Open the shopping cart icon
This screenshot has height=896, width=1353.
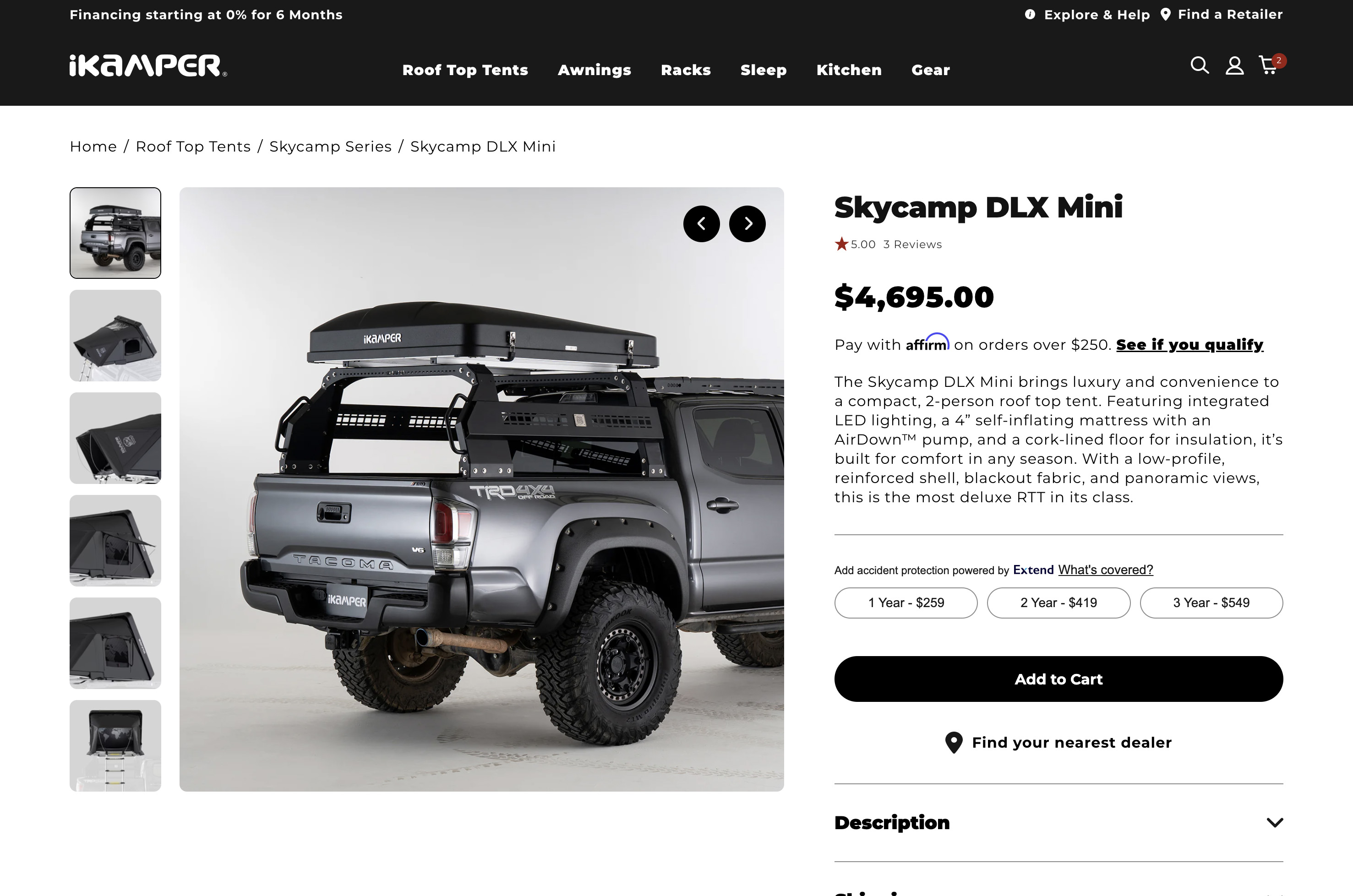(x=1268, y=65)
